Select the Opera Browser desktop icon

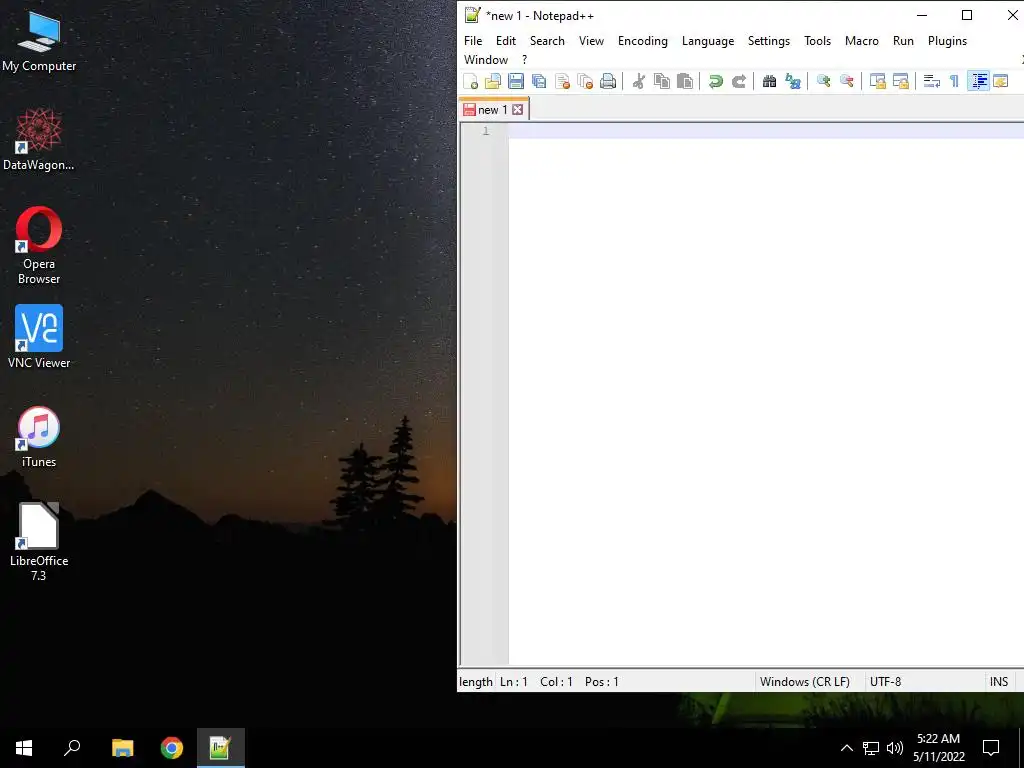[x=39, y=246]
